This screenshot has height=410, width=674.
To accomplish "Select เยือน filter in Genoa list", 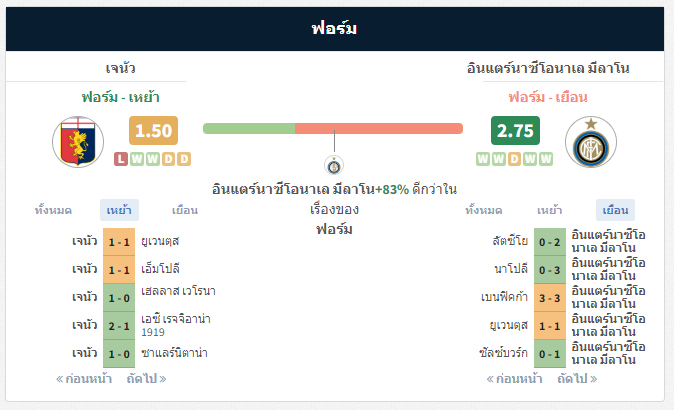I will tap(183, 210).
